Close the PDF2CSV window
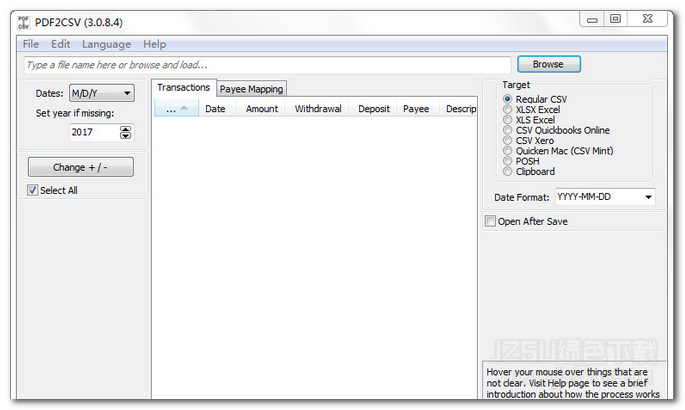This screenshot has width=685, height=410. [647, 19]
